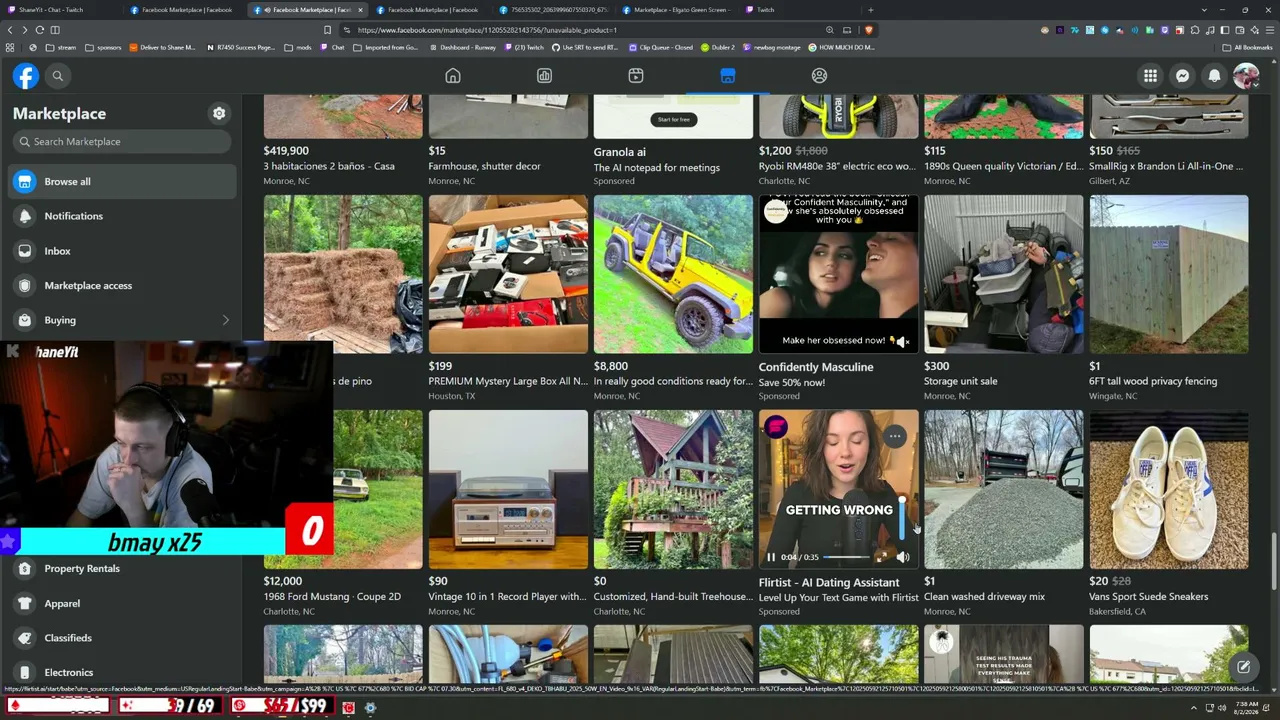Open the zoom magnifier in the address bar
The height and width of the screenshot is (720, 1280).
[x=830, y=30]
